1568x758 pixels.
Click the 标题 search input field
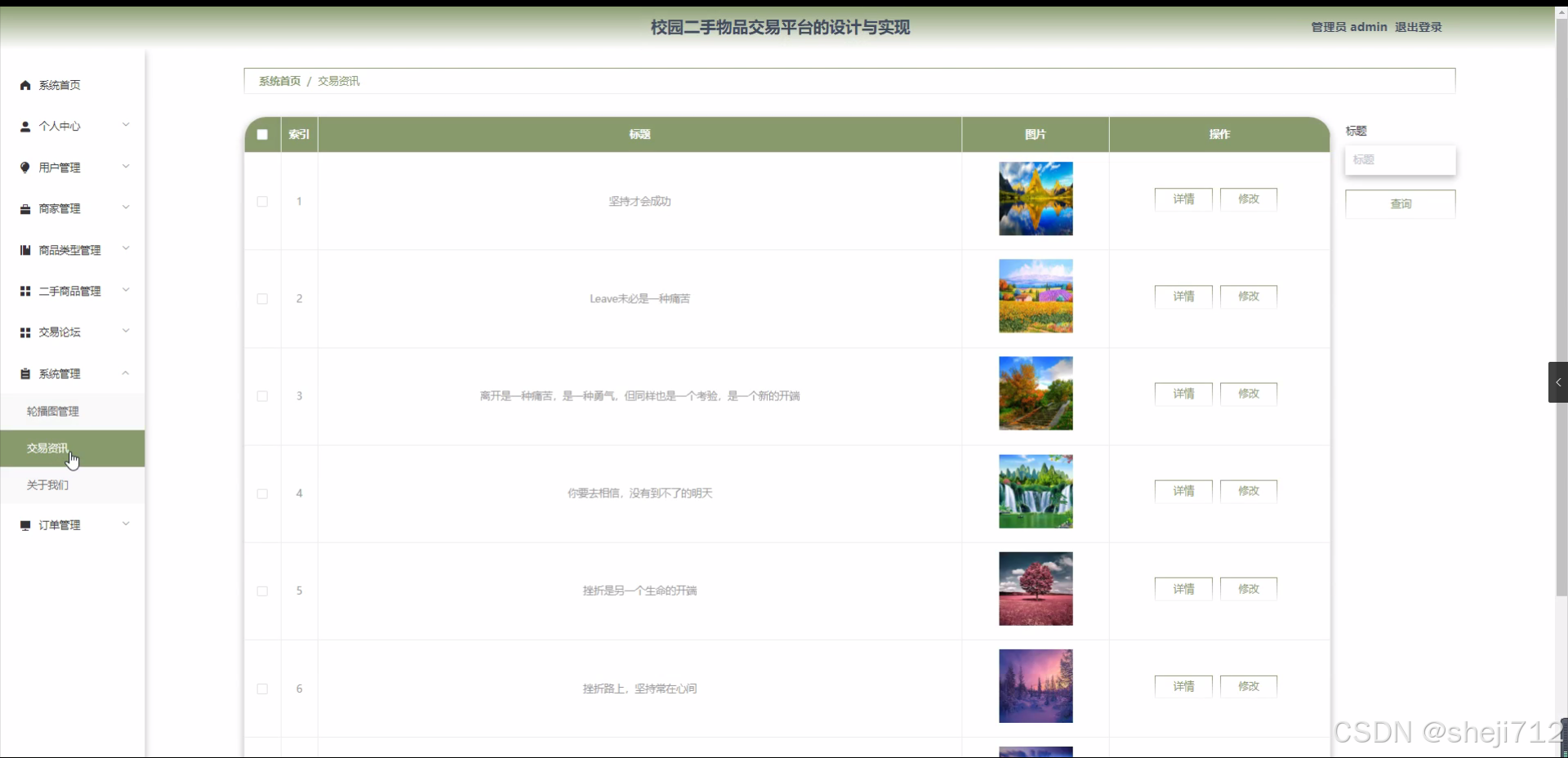(x=1400, y=160)
